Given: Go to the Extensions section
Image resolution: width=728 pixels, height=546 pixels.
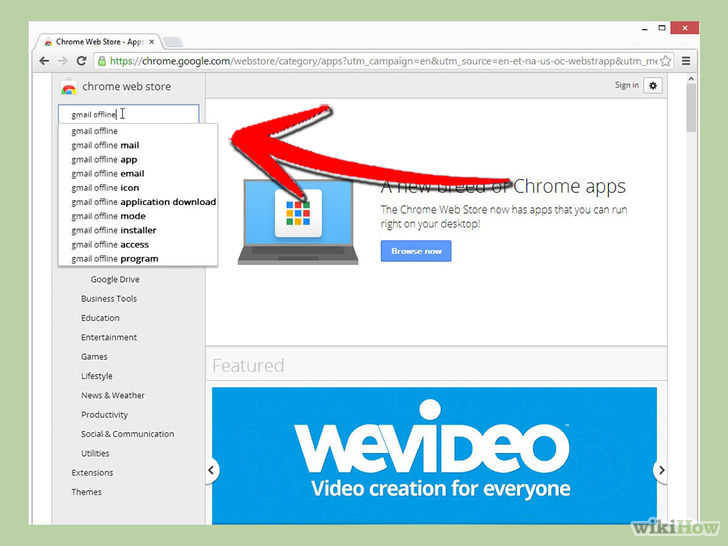Looking at the screenshot, I should click(92, 473).
